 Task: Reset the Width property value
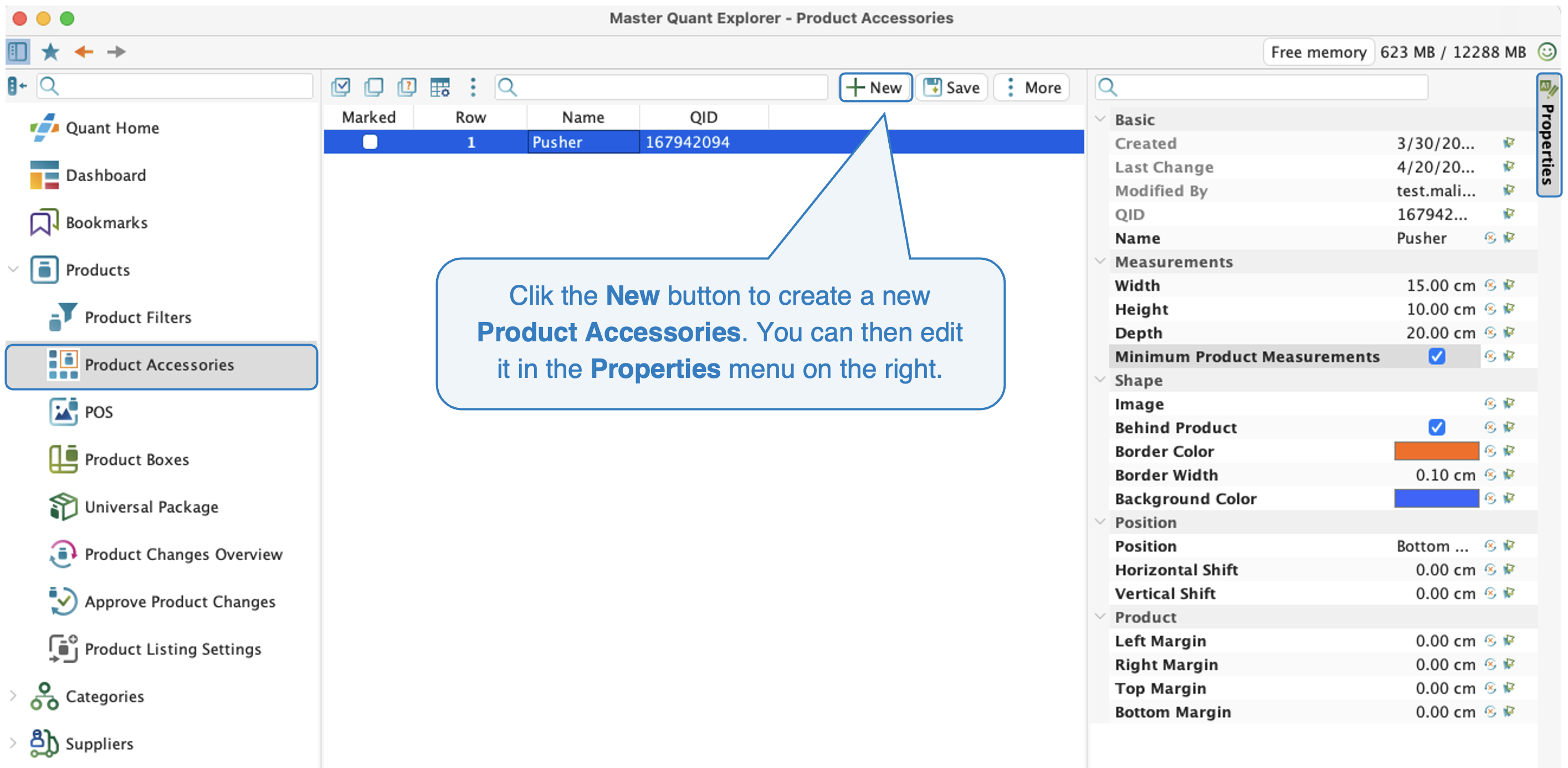click(1490, 285)
